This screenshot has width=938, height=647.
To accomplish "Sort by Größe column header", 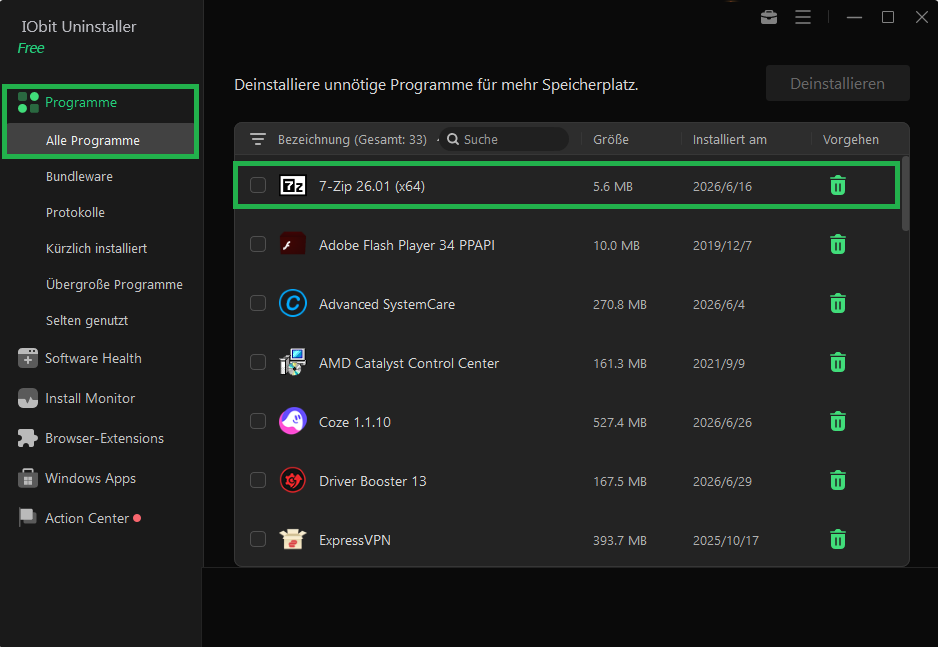I will 611,139.
